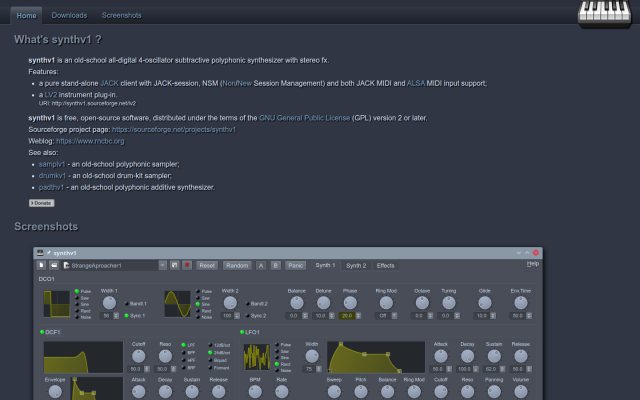Open the JACK link
640x400 pixels.
pyautogui.click(x=109, y=83)
